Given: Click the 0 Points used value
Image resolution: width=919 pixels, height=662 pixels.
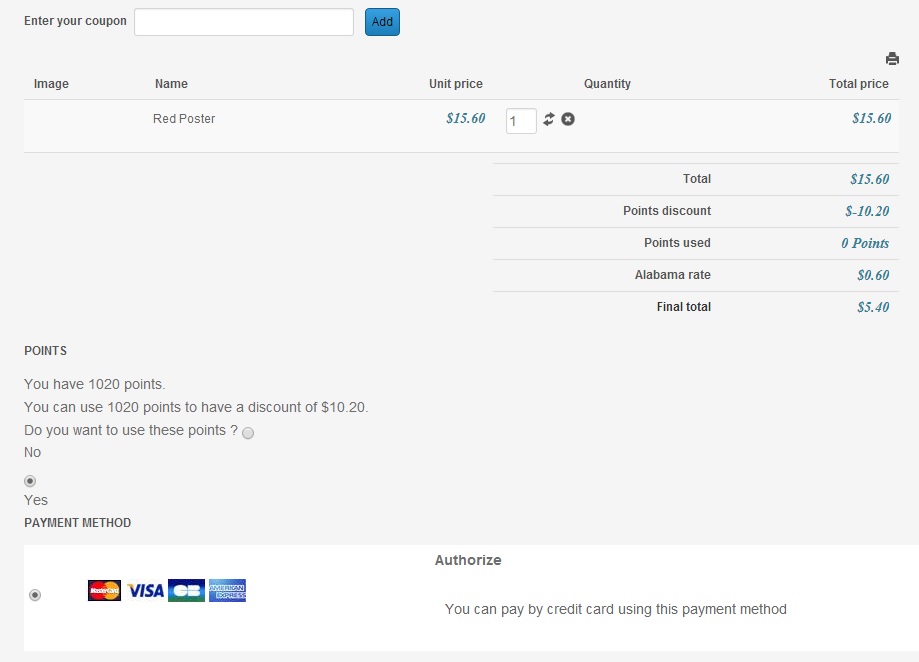Looking at the screenshot, I should coord(865,243).
